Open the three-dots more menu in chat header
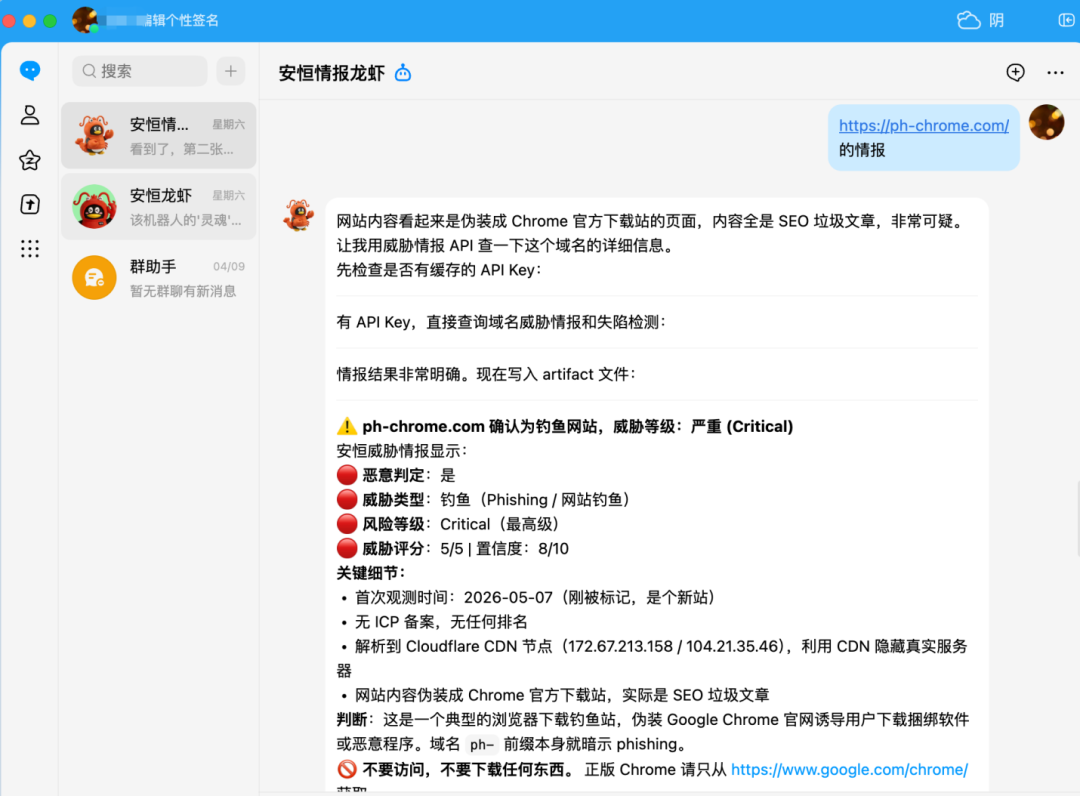The width and height of the screenshot is (1080, 796). click(x=1055, y=72)
